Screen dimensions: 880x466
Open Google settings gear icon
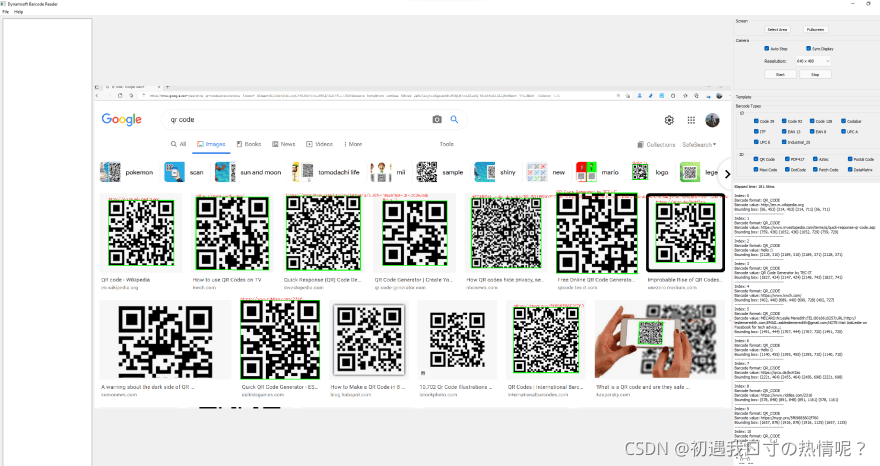669,120
